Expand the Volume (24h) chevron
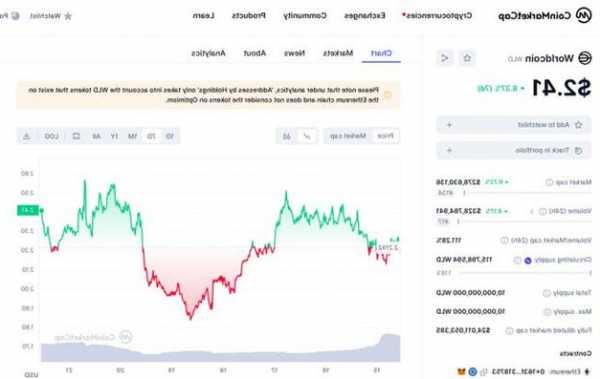The width and height of the screenshot is (600, 379). 531,211
